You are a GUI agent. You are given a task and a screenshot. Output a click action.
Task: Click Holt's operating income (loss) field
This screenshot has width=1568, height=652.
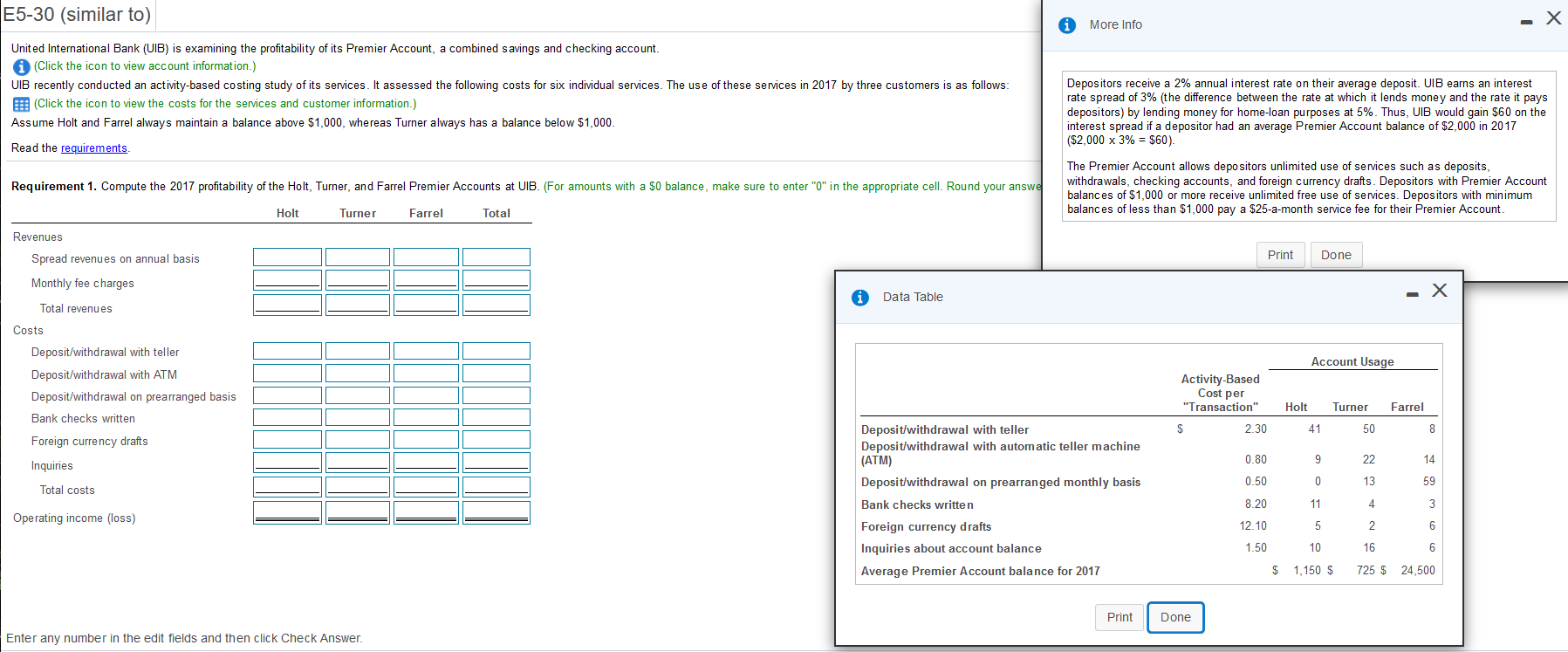(287, 512)
